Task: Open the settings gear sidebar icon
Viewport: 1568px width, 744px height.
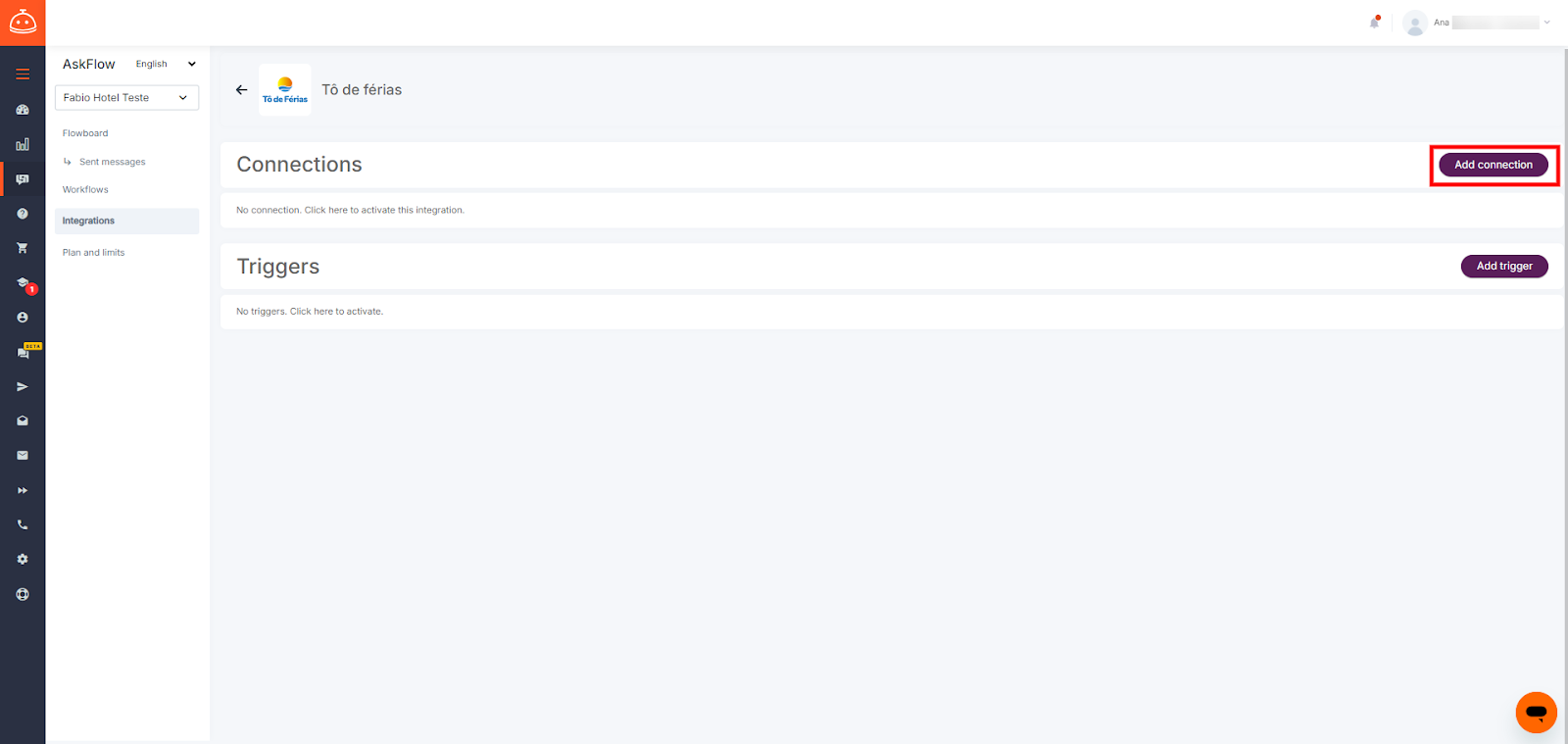Action: (x=23, y=559)
